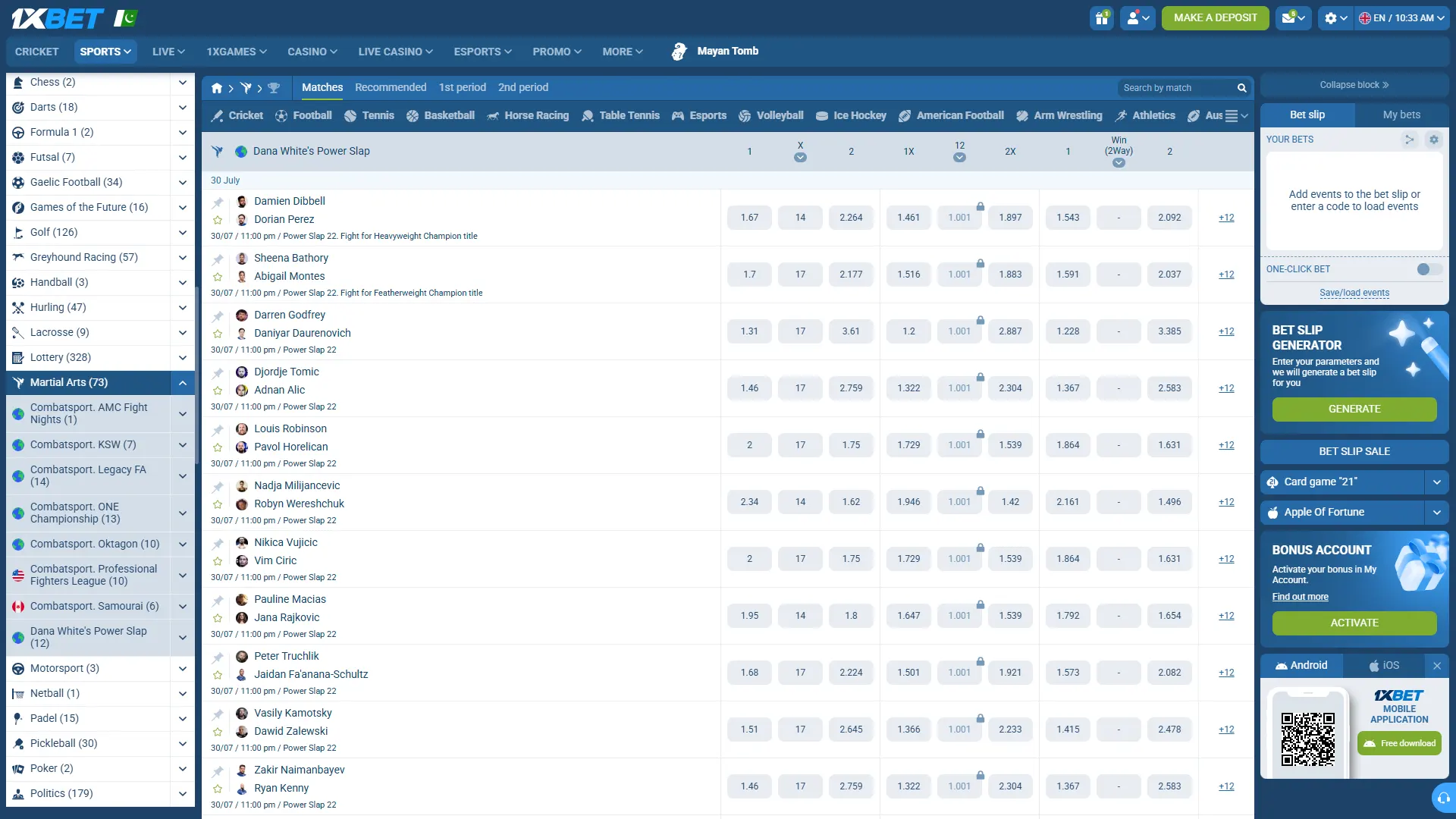Pin the Darren Godfrey match
The image size is (1456, 819).
pyautogui.click(x=218, y=316)
